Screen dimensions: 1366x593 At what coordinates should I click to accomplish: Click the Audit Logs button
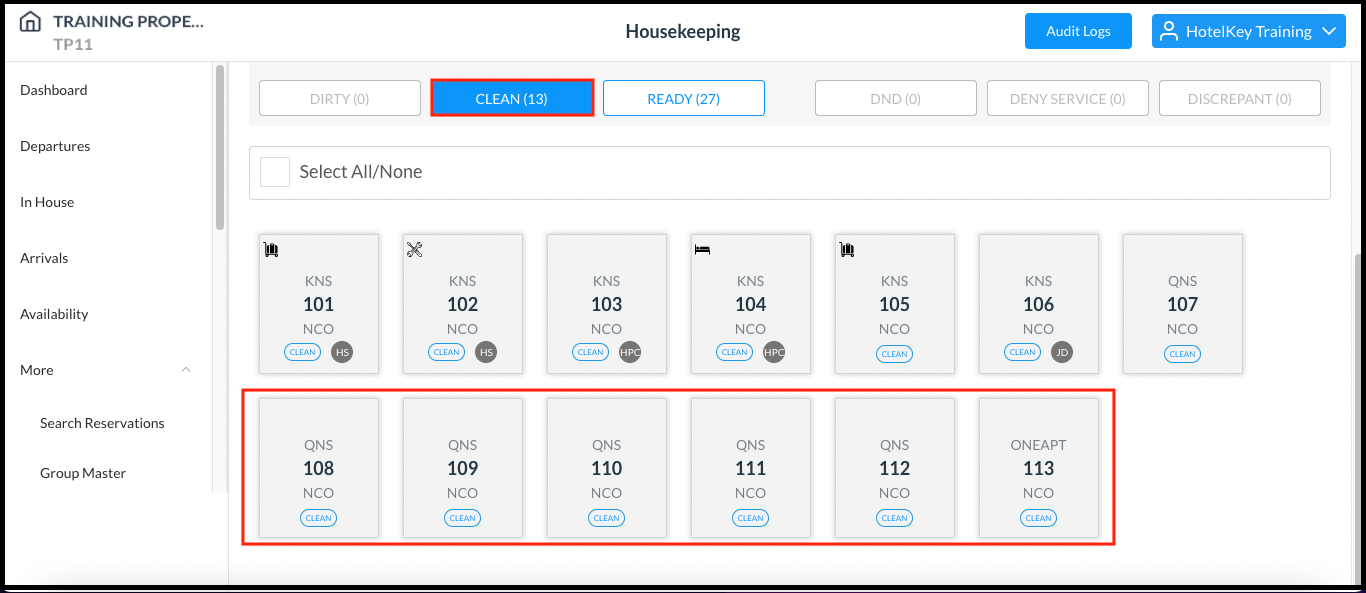pos(1078,31)
